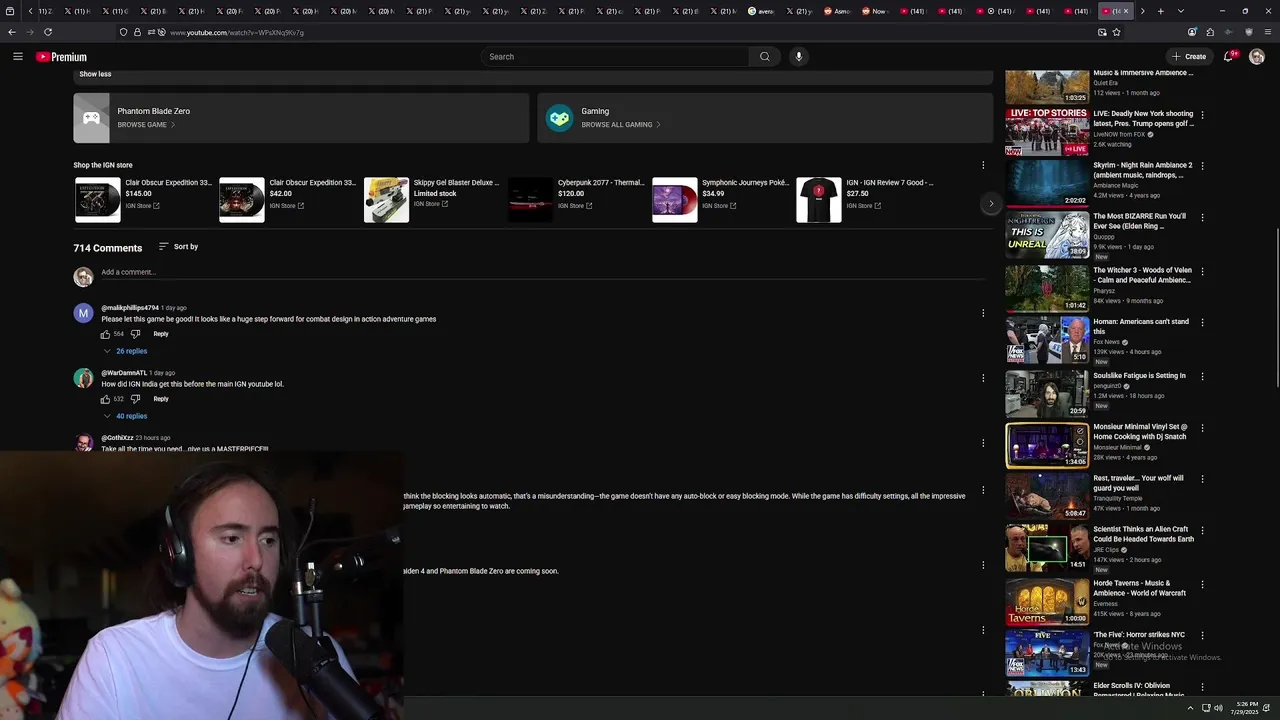Open Windows volume tray icon
1280x720 pixels.
tap(1218, 708)
